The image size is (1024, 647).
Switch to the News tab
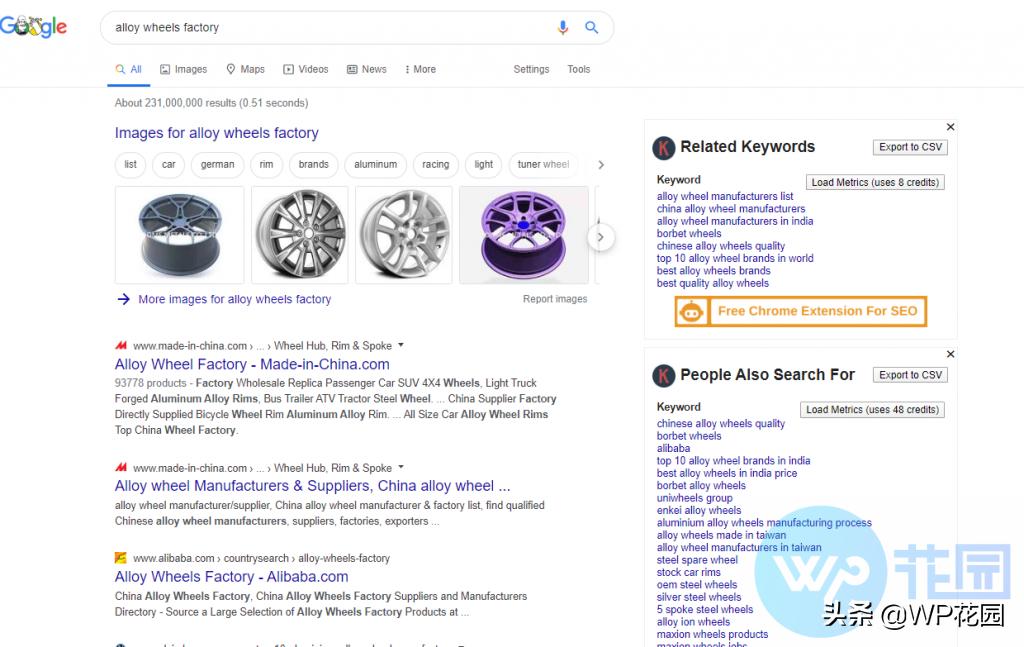(366, 69)
